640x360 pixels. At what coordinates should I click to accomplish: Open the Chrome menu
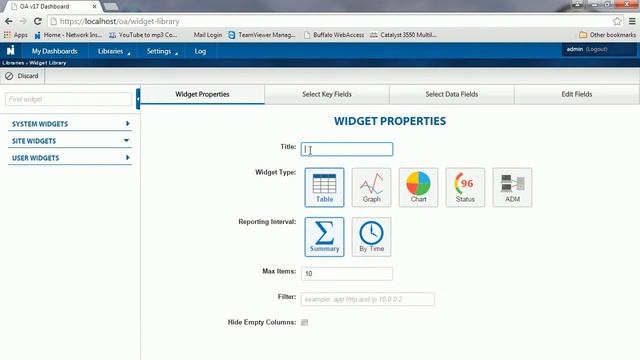click(x=632, y=21)
